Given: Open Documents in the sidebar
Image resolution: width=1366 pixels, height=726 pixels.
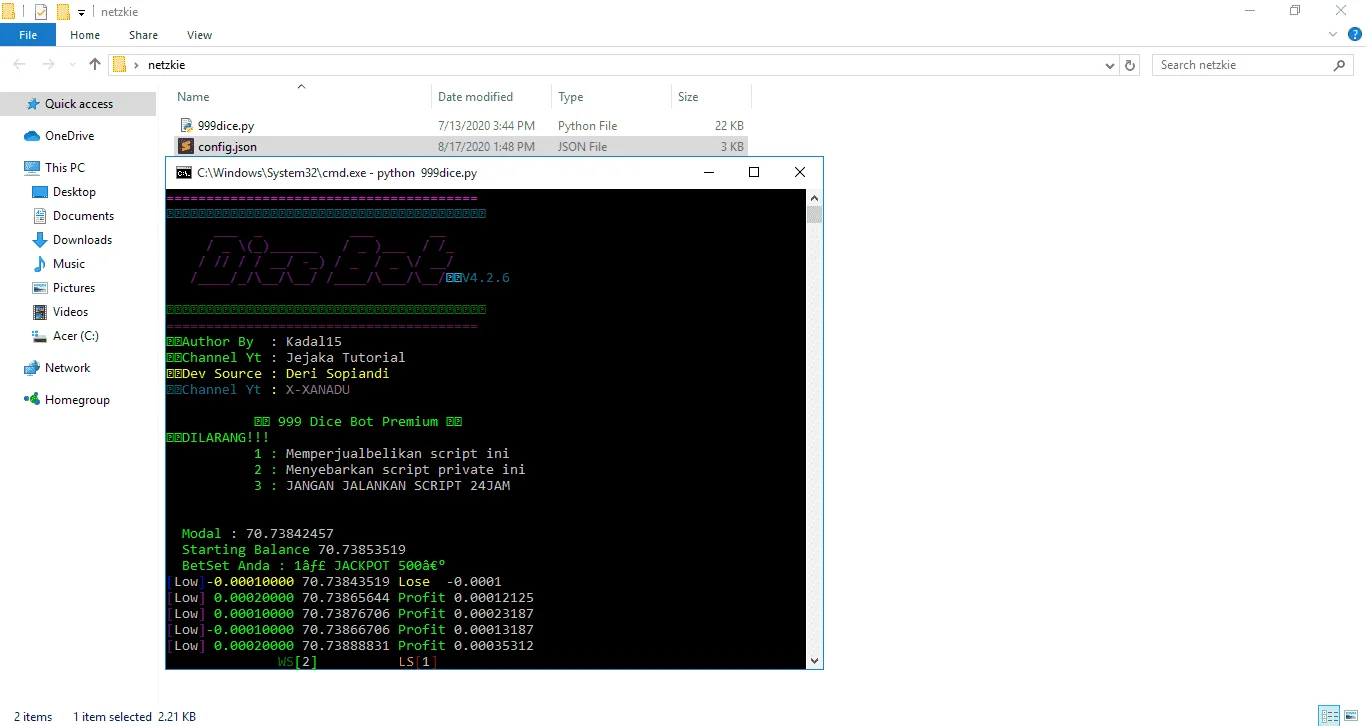Looking at the screenshot, I should [83, 216].
